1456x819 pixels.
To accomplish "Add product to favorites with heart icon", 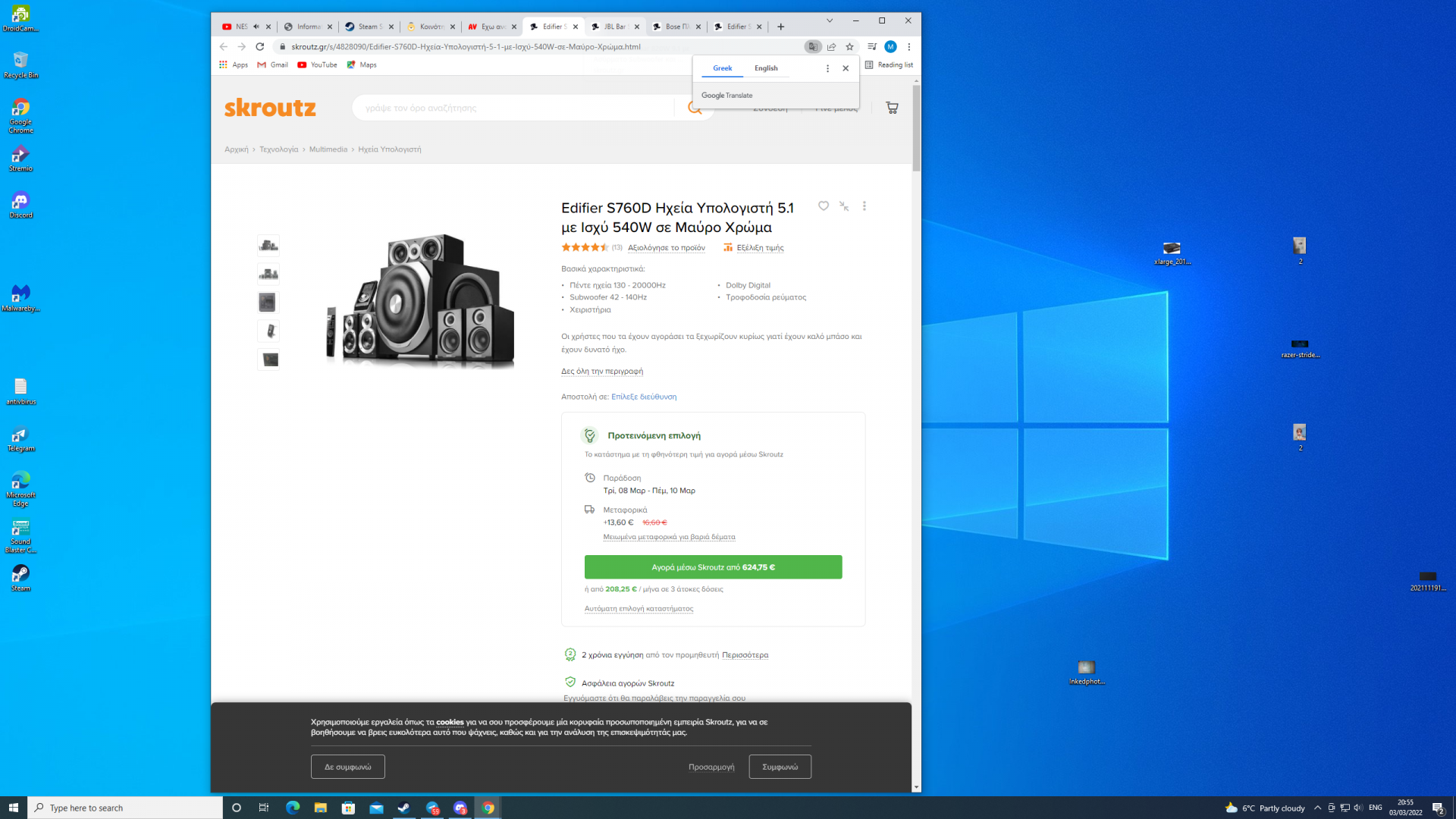I will point(824,206).
